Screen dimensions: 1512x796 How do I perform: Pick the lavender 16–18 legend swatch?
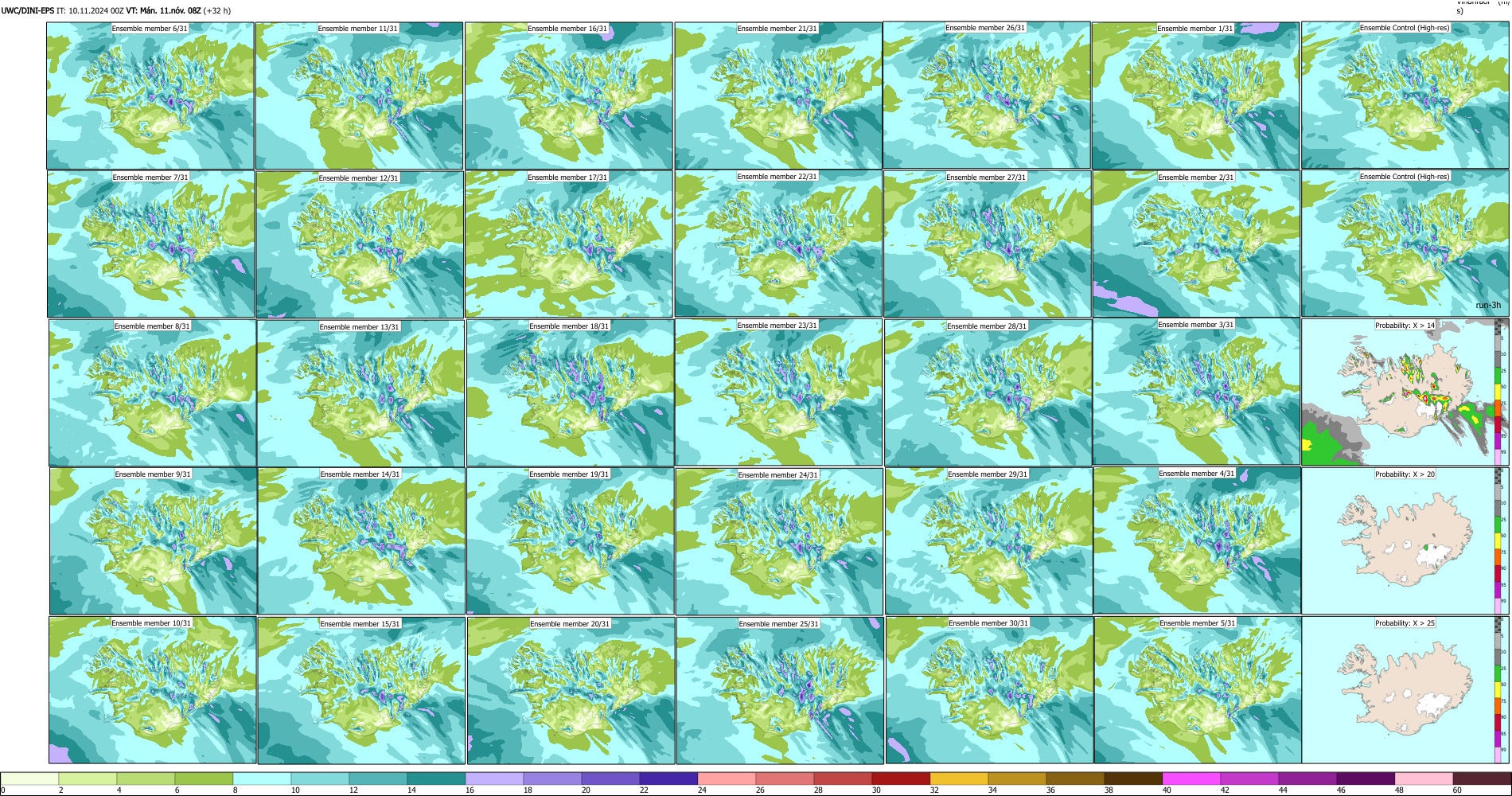pyautogui.click(x=494, y=779)
